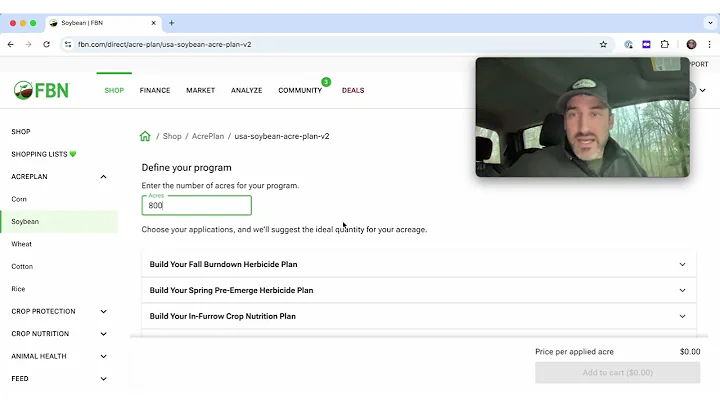The height and width of the screenshot is (404, 720).
Task: Select Corn acre plan
Action: (19, 199)
